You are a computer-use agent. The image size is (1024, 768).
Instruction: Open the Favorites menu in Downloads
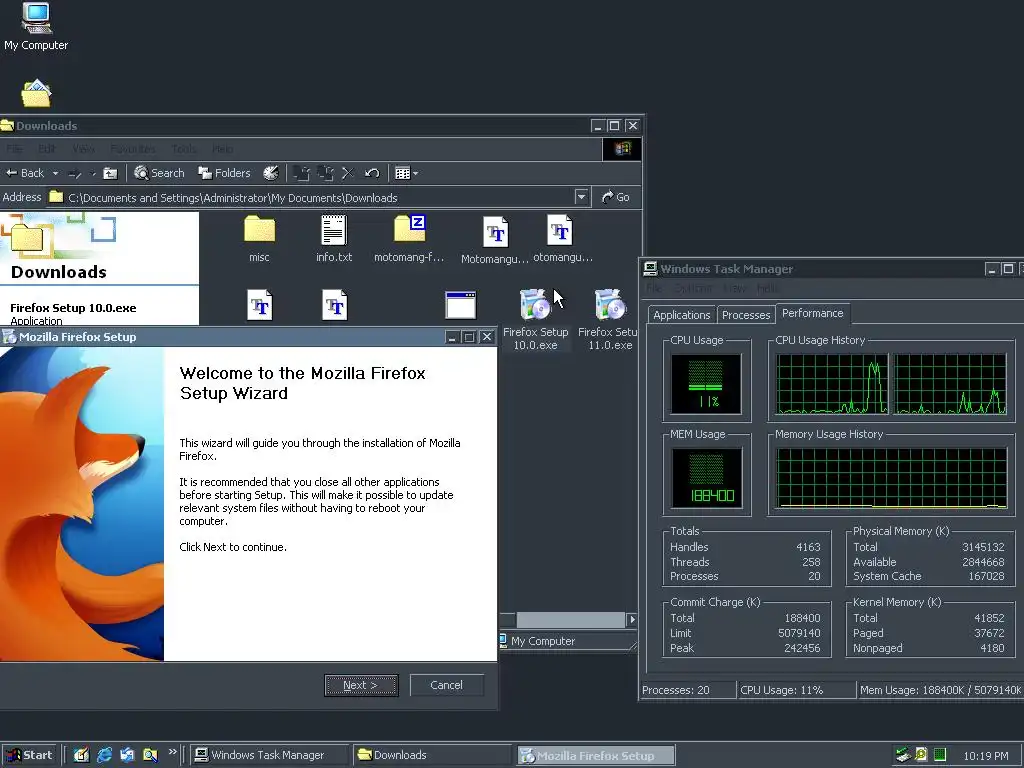[133, 149]
